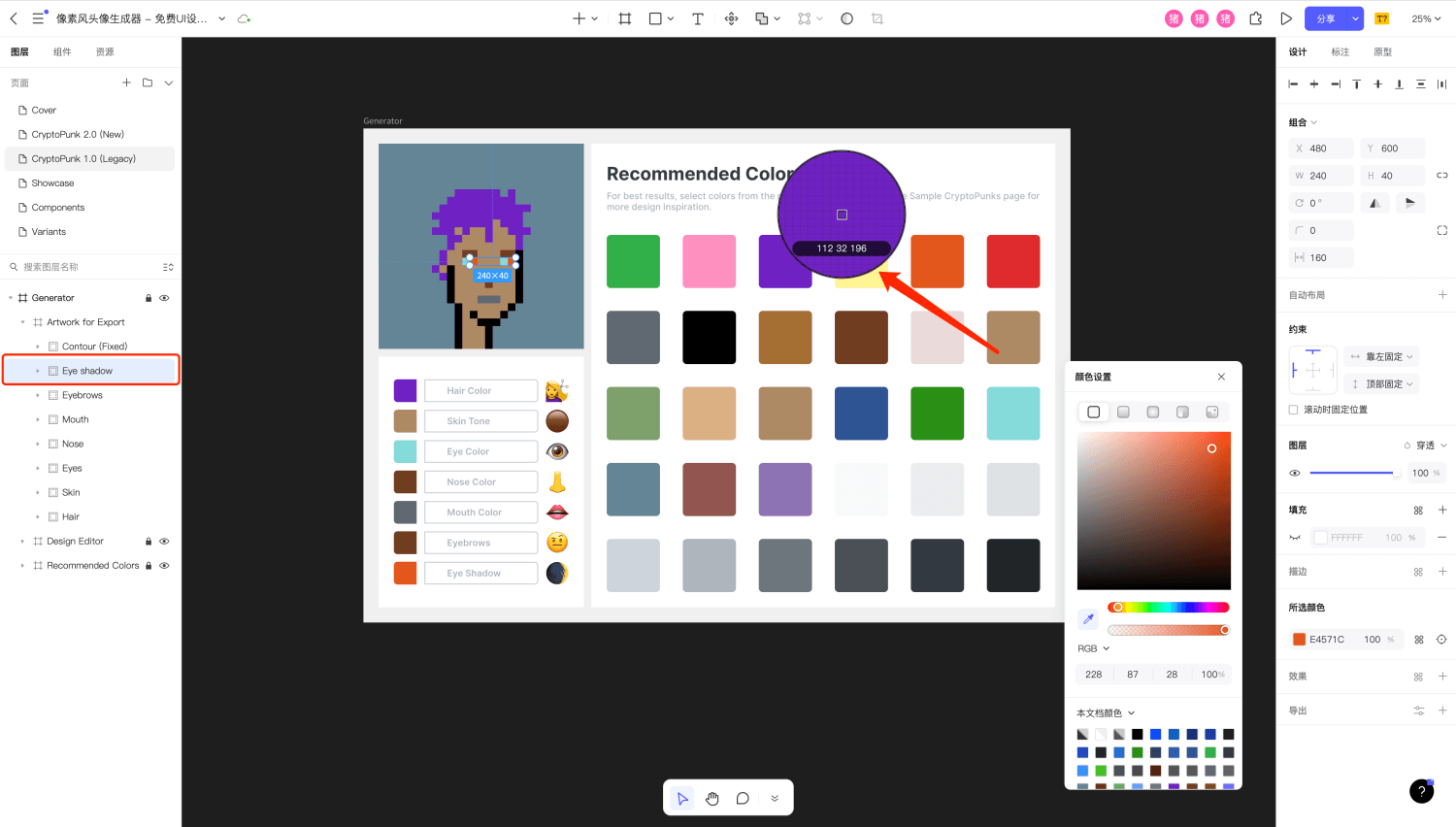The width and height of the screenshot is (1456, 827).
Task: Click the component tool icon
Action: tap(732, 18)
